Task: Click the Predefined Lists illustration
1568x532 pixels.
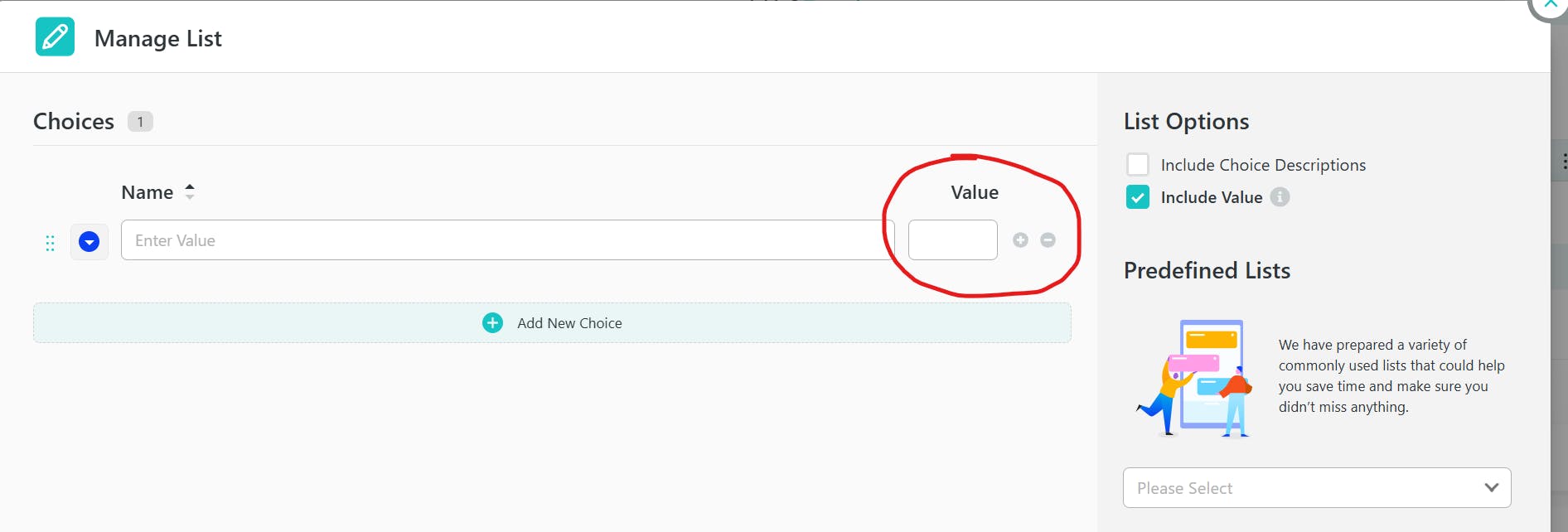Action: (1194, 378)
